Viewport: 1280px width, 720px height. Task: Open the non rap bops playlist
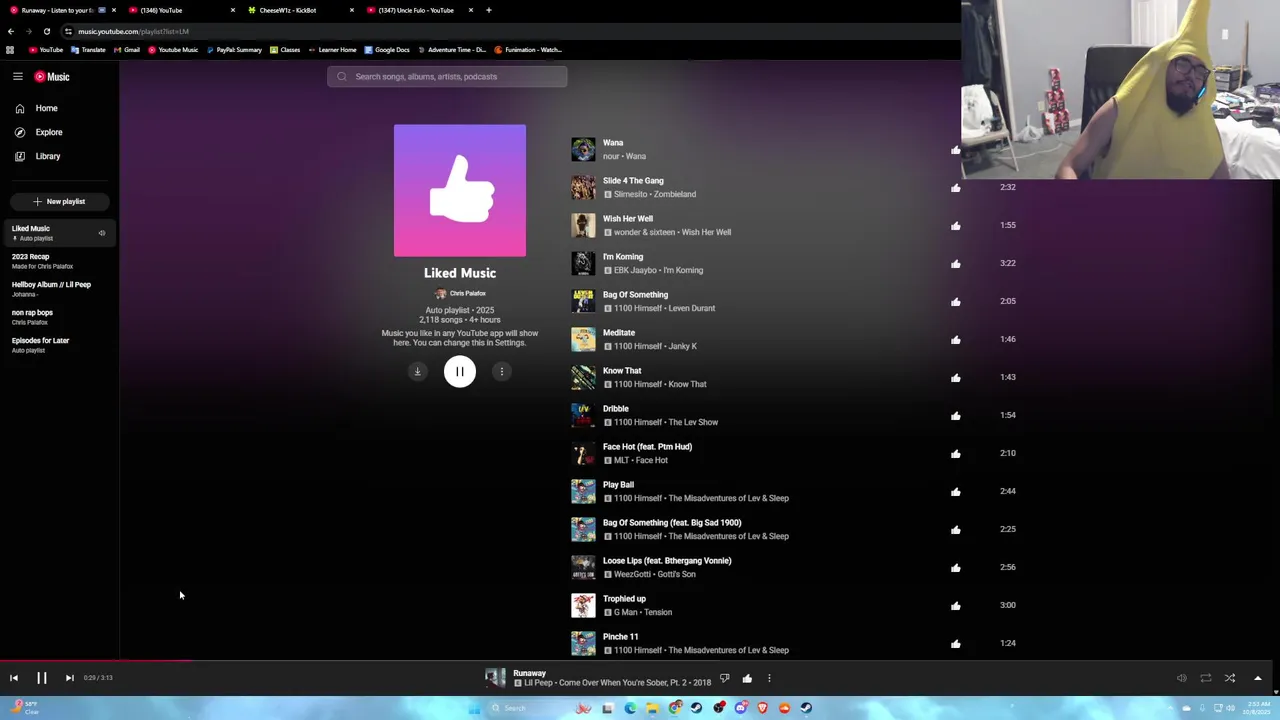tap(59, 317)
